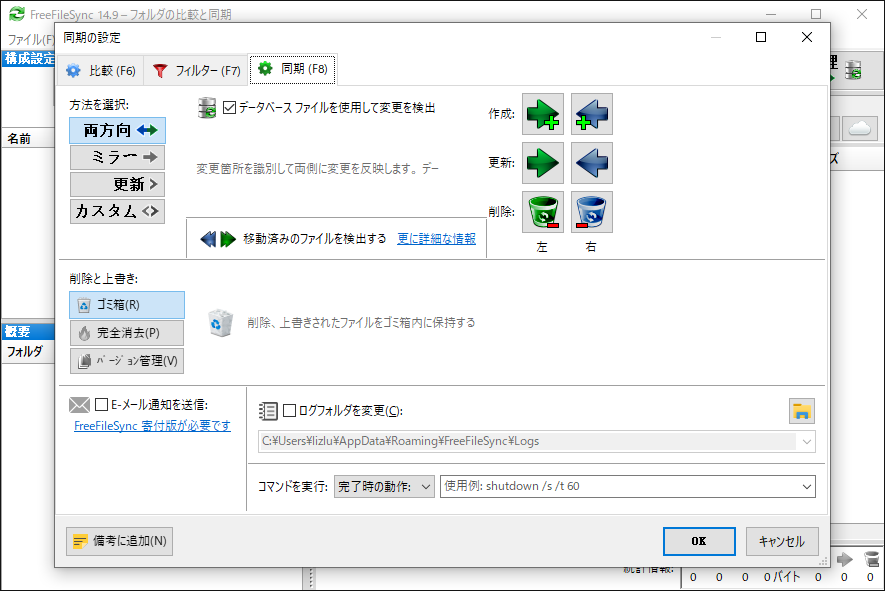885x591 pixels.
Task: Open FreeFileSync 寄付版が必要です link
Action: click(152, 426)
